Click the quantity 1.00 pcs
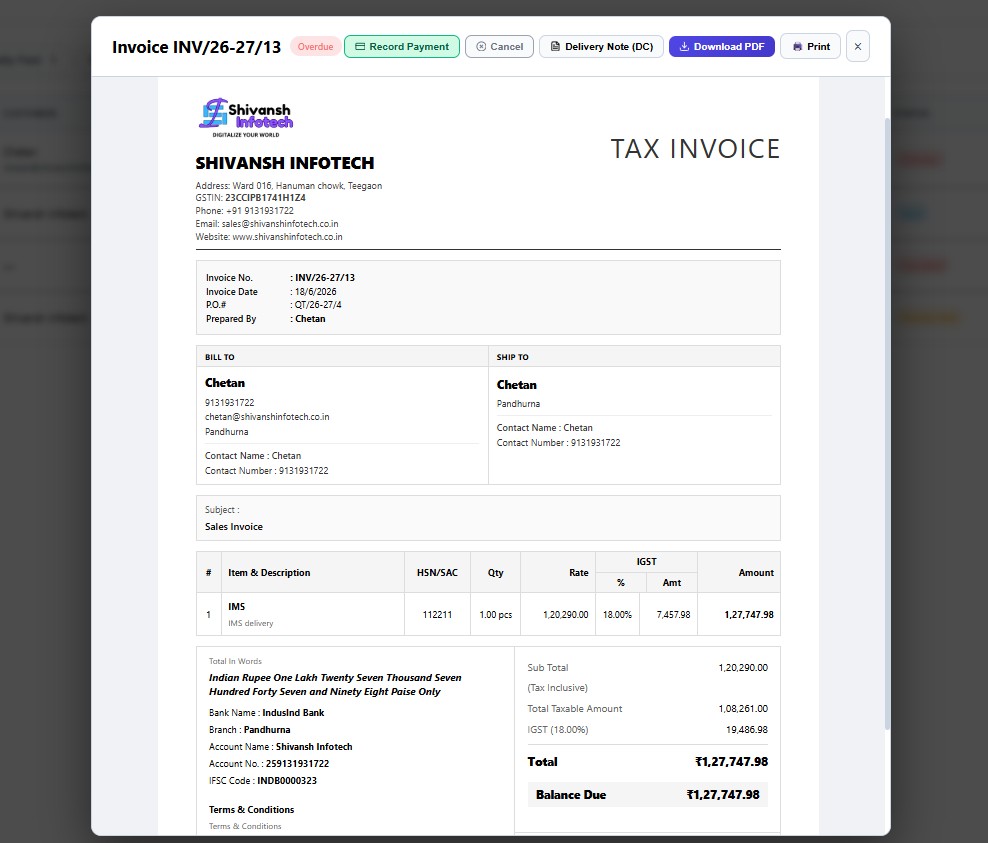This screenshot has height=843, width=988. point(495,614)
